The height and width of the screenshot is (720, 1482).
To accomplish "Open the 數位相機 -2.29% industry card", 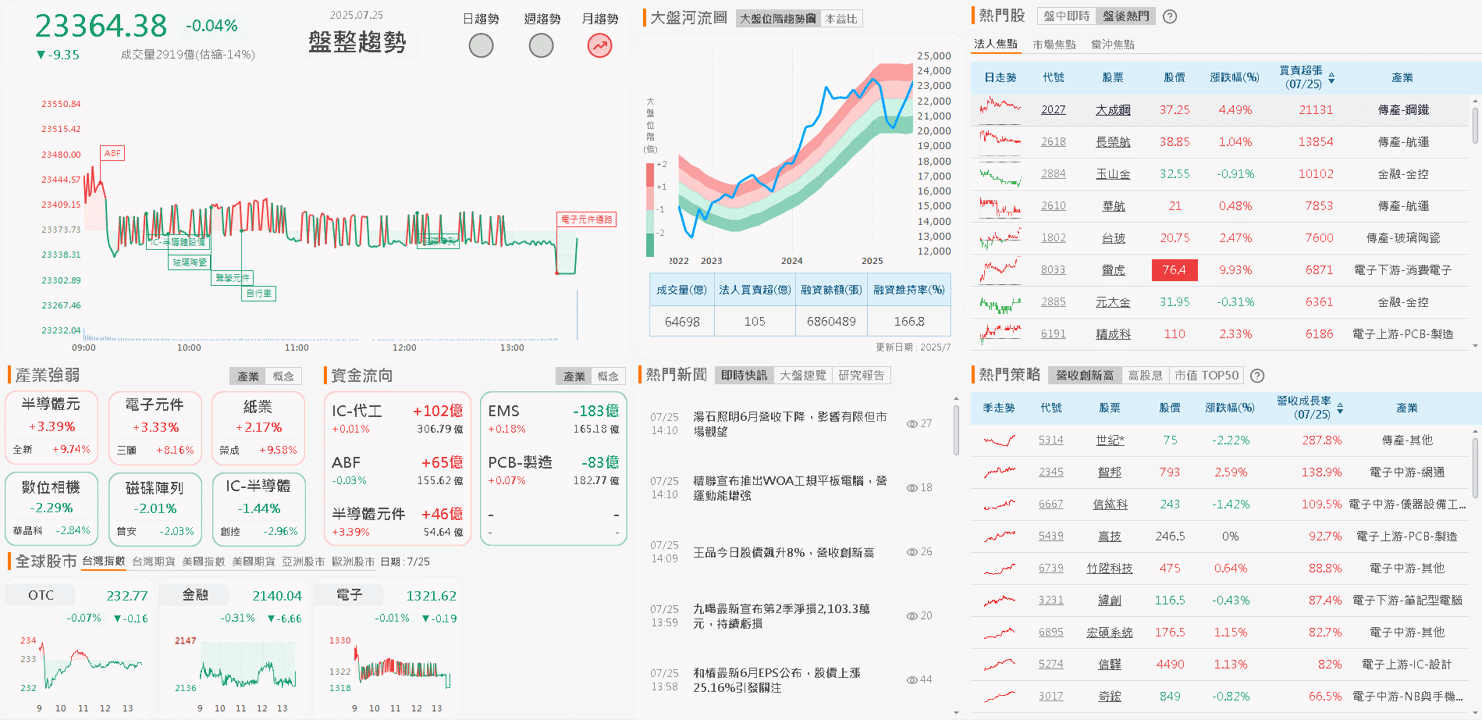I will click(51, 508).
